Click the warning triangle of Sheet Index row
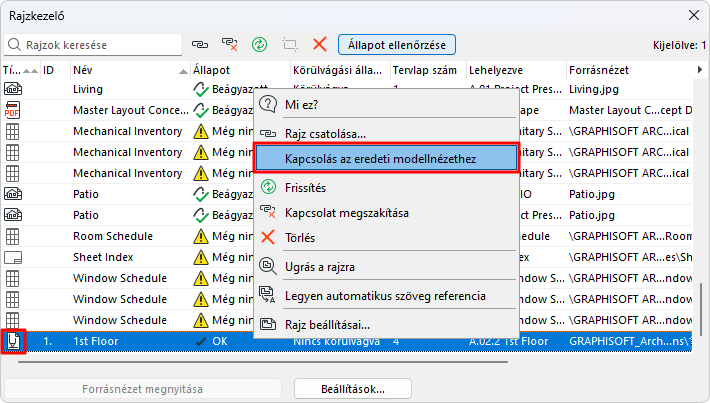The height and width of the screenshot is (403, 710). click(x=201, y=257)
